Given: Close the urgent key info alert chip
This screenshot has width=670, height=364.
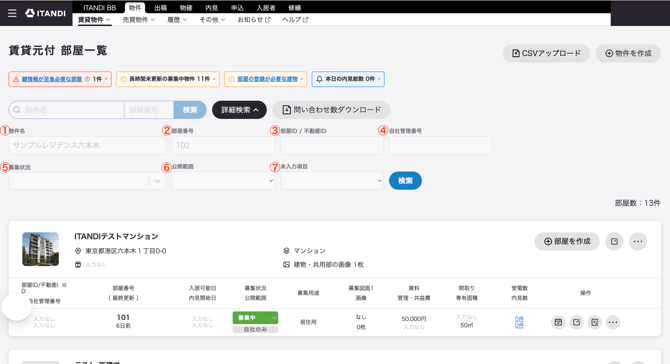Looking at the screenshot, I should 106,79.
